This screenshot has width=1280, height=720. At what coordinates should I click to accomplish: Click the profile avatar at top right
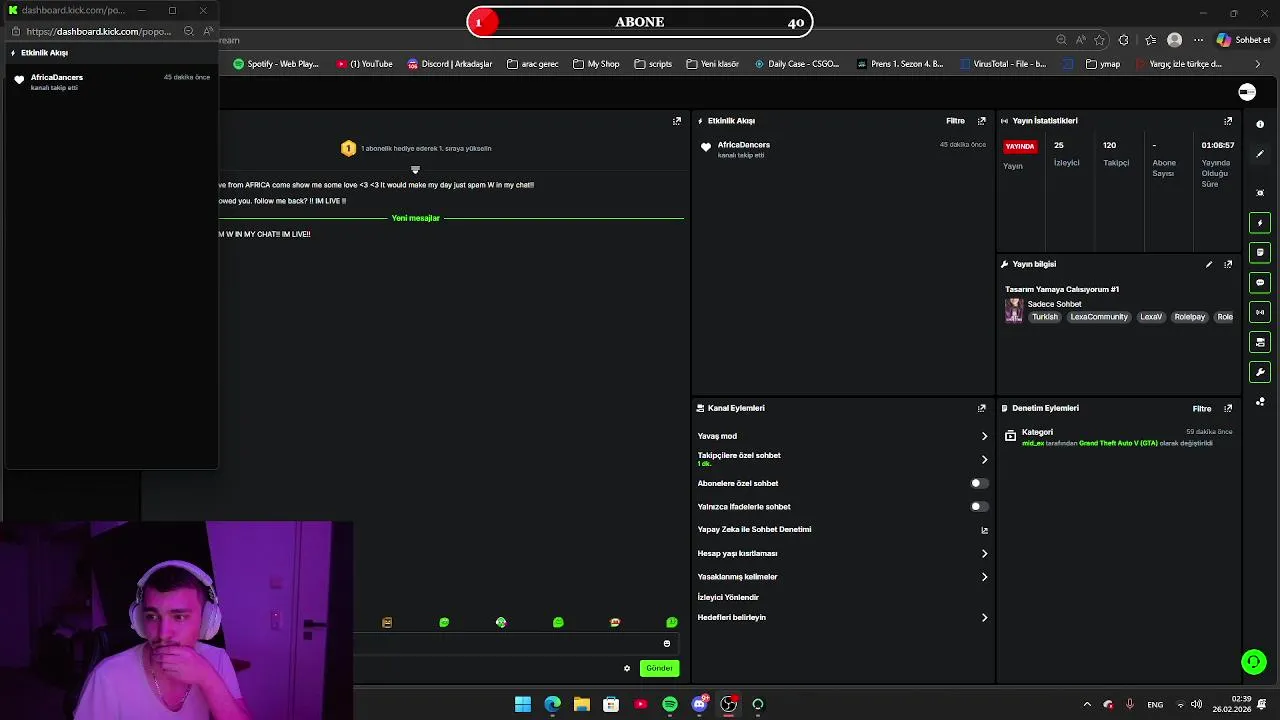click(x=1247, y=92)
